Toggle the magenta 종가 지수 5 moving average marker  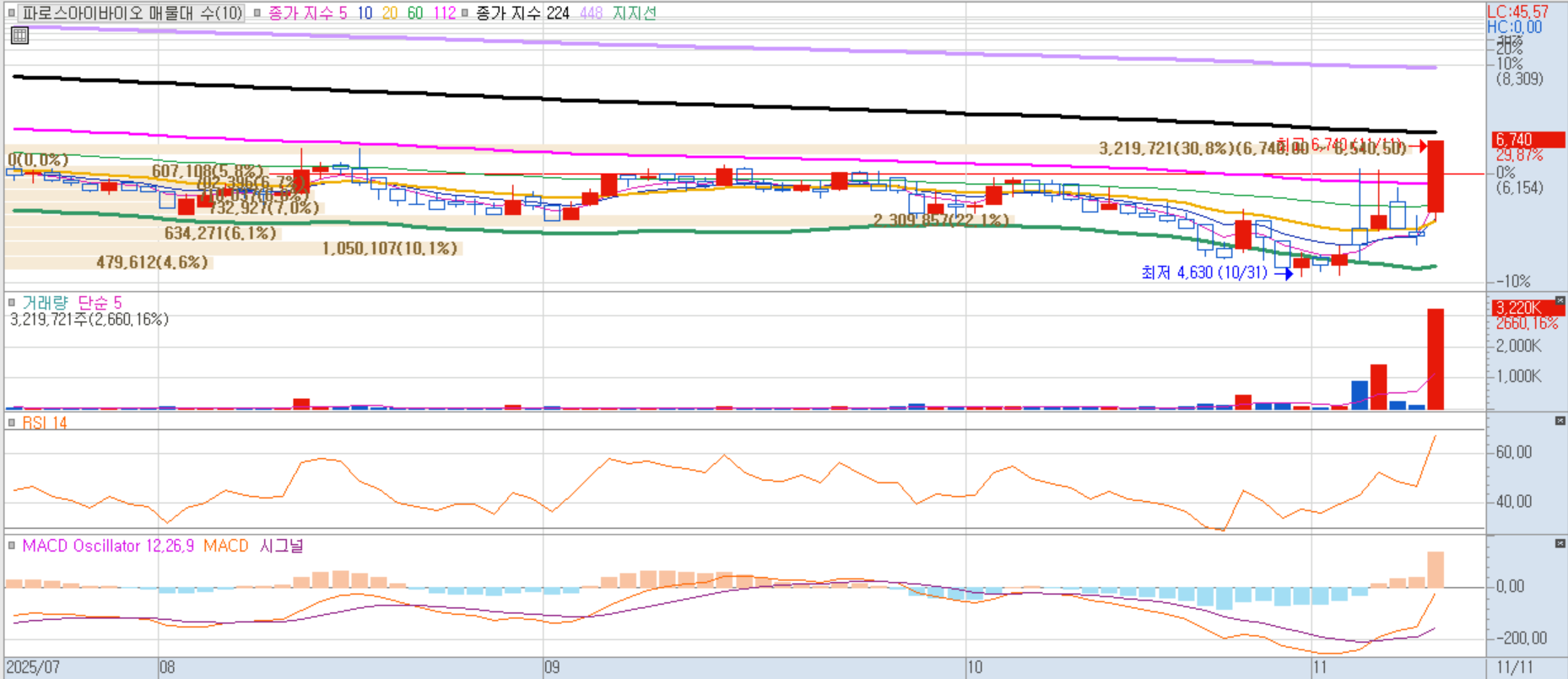pos(257,13)
